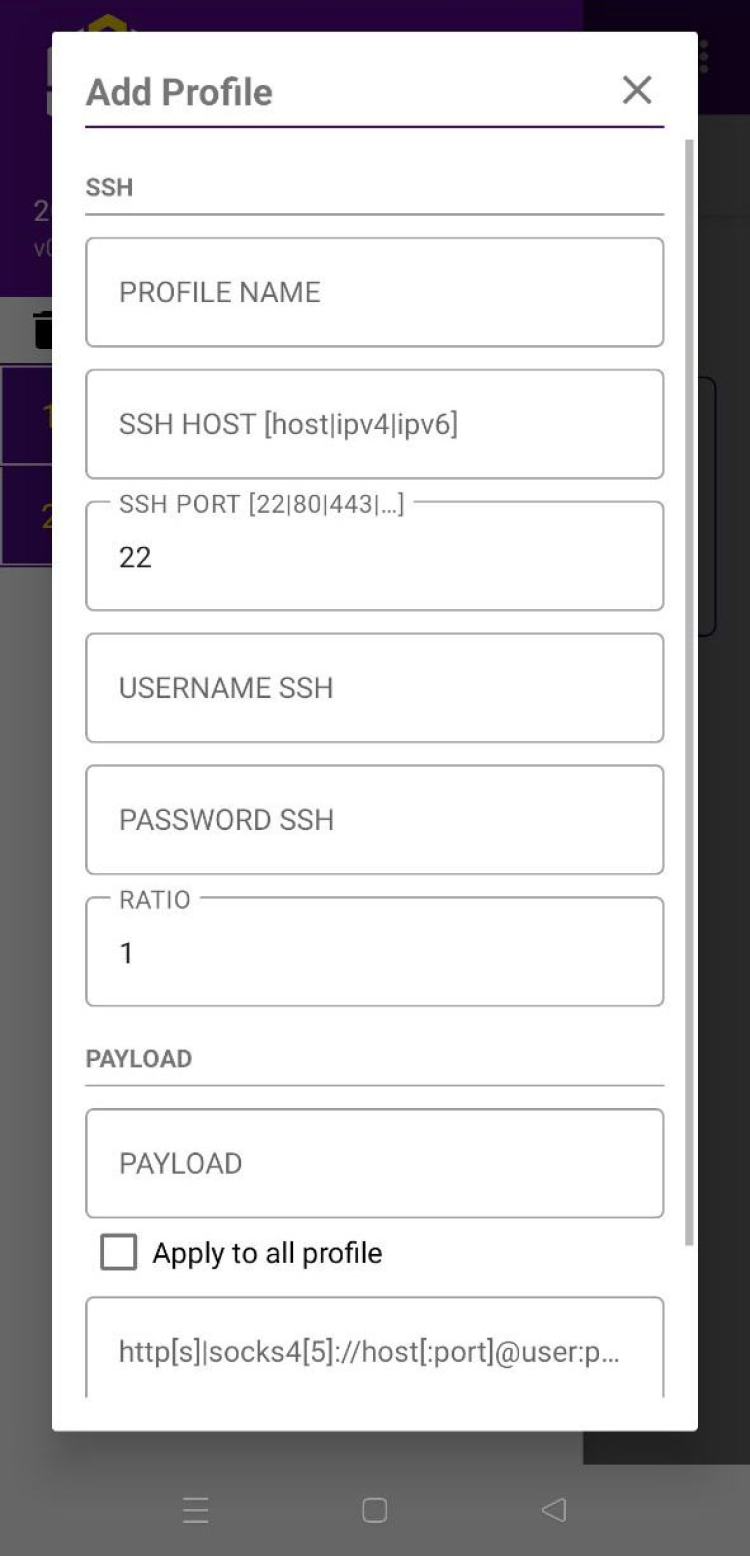Enter the SSH HOST input field
The image size is (750, 1556).
pyautogui.click(x=374, y=424)
